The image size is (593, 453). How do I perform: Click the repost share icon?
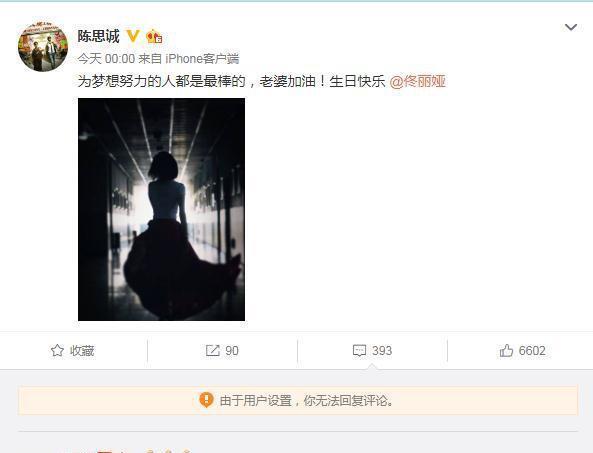213,351
